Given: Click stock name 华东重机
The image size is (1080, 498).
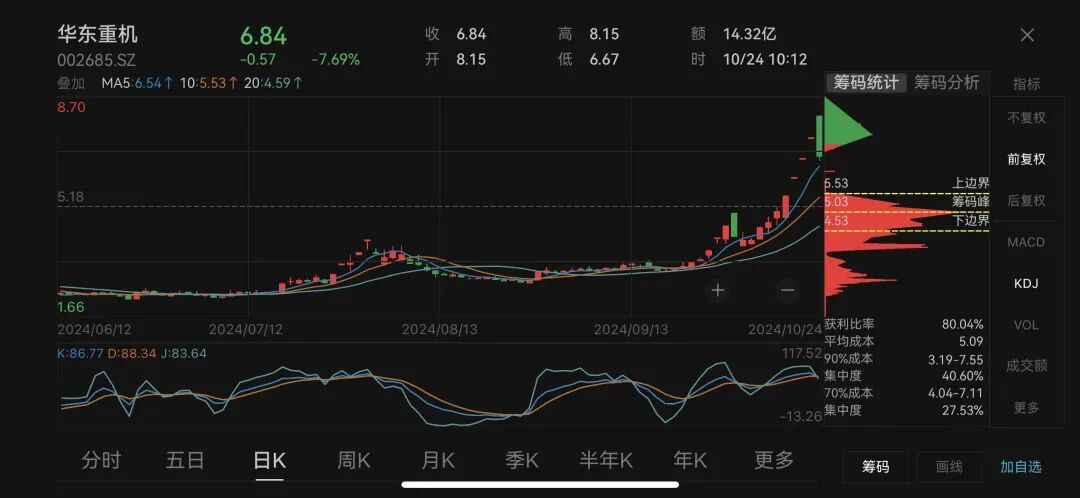Looking at the screenshot, I should pos(97,34).
